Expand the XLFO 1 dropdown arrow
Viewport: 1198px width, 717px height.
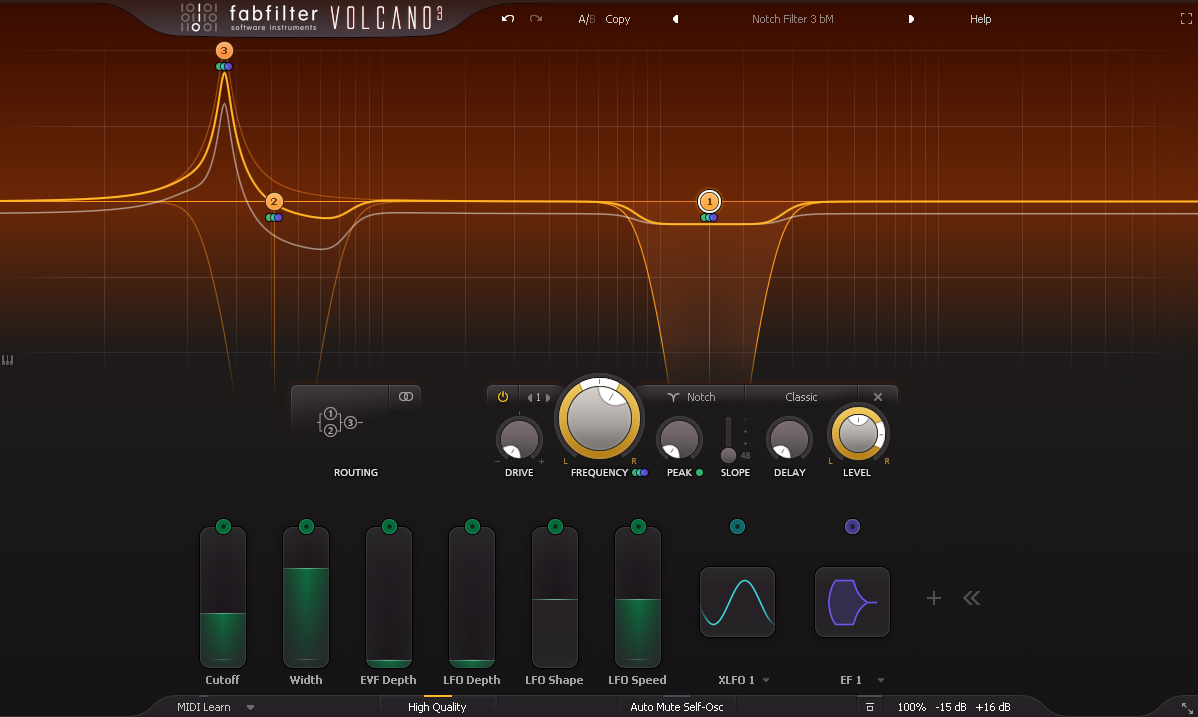pyautogui.click(x=766, y=680)
